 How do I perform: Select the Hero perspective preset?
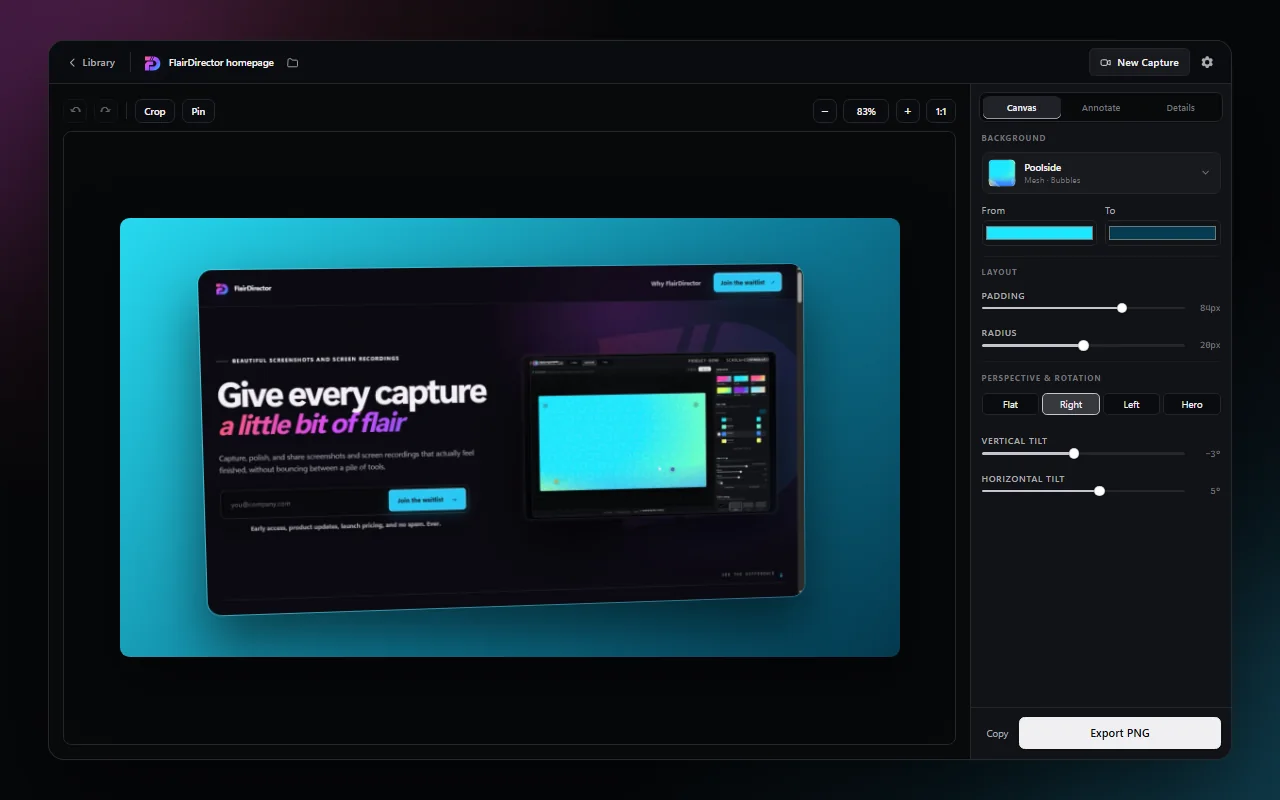[1192, 404]
